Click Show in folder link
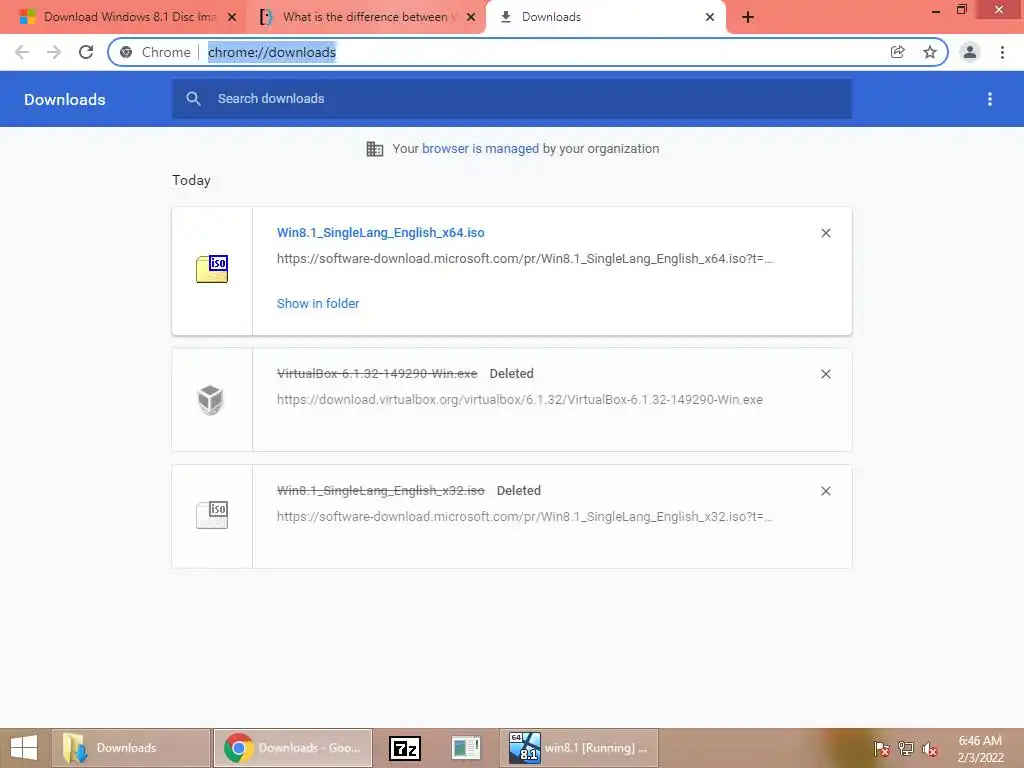Viewport: 1024px width, 768px height. pos(318,304)
